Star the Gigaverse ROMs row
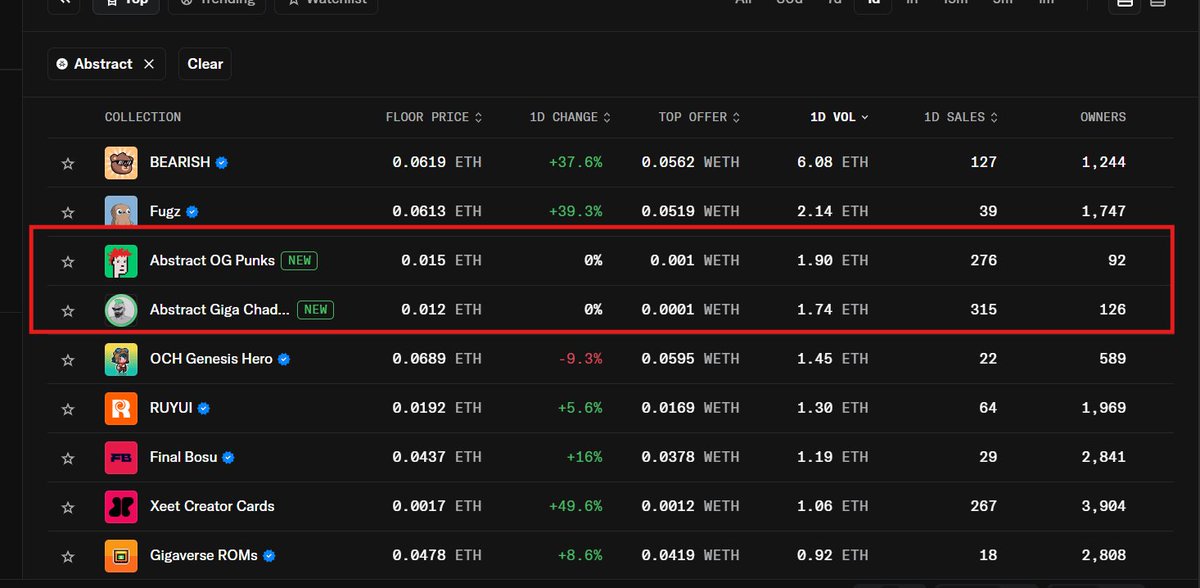1200x588 pixels. pos(68,555)
